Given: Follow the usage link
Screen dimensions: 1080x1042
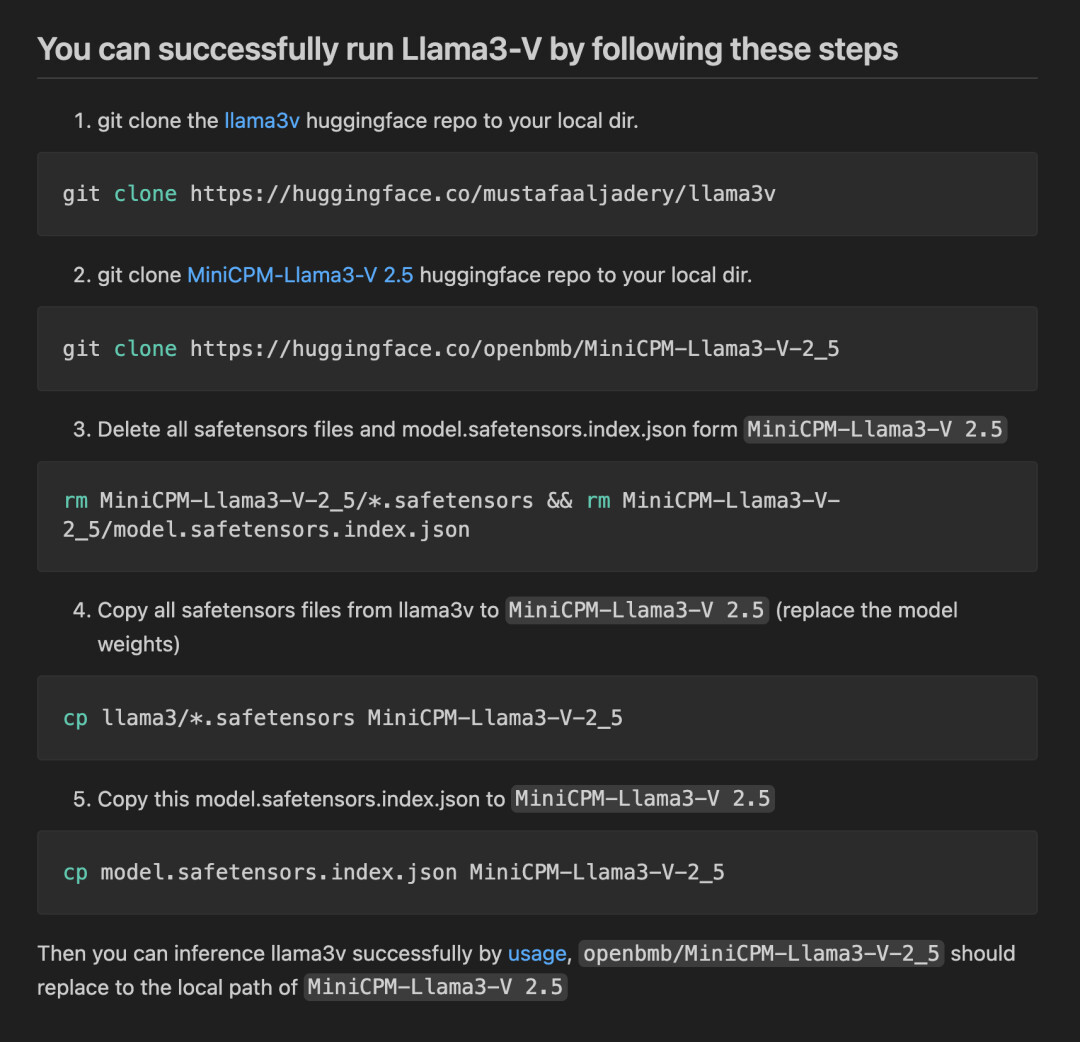Looking at the screenshot, I should click(x=537, y=954).
